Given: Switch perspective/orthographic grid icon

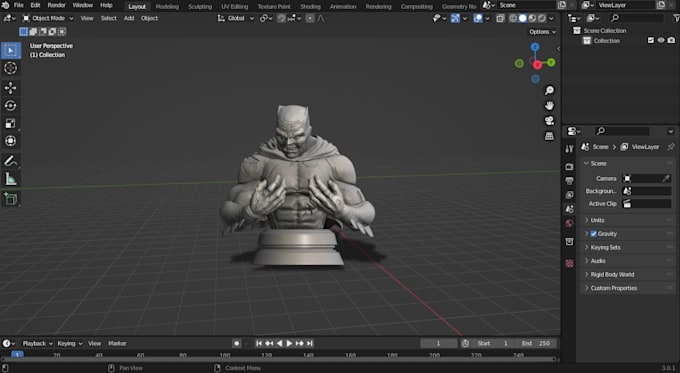Looking at the screenshot, I should click(549, 136).
